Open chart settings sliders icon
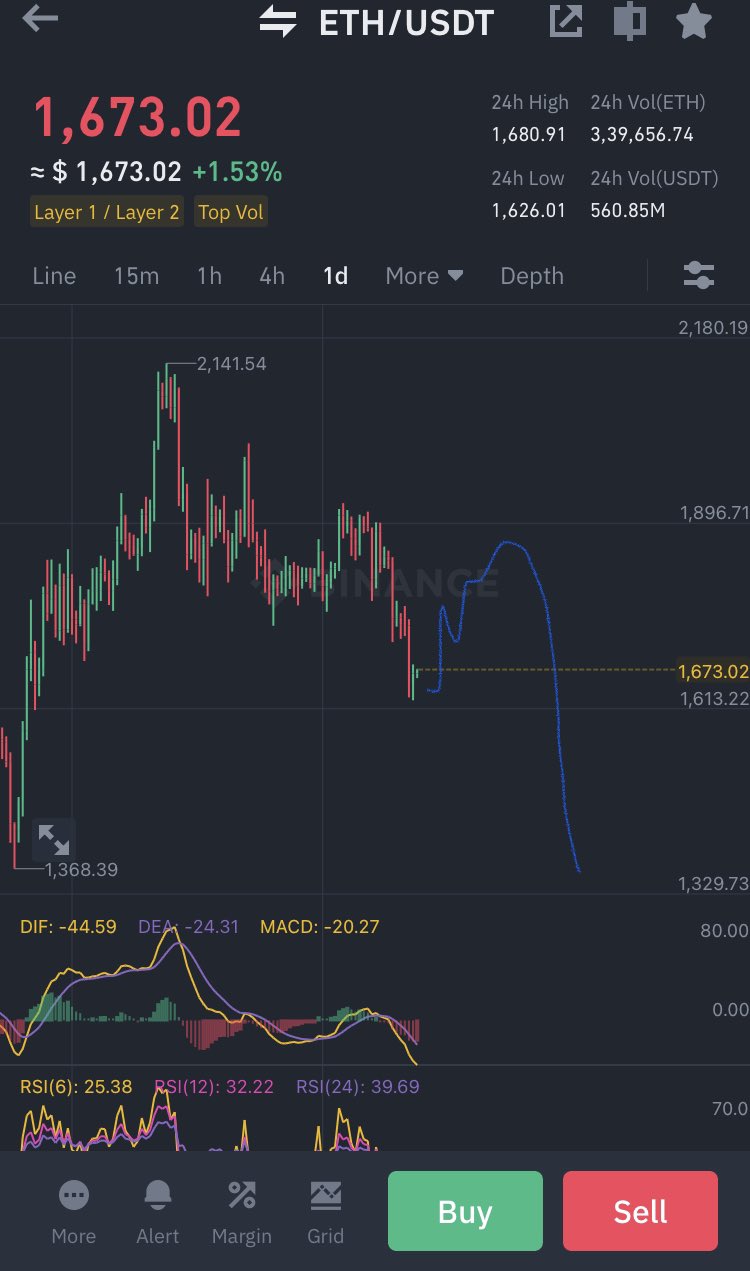This screenshot has height=1271, width=750. pyautogui.click(x=699, y=275)
